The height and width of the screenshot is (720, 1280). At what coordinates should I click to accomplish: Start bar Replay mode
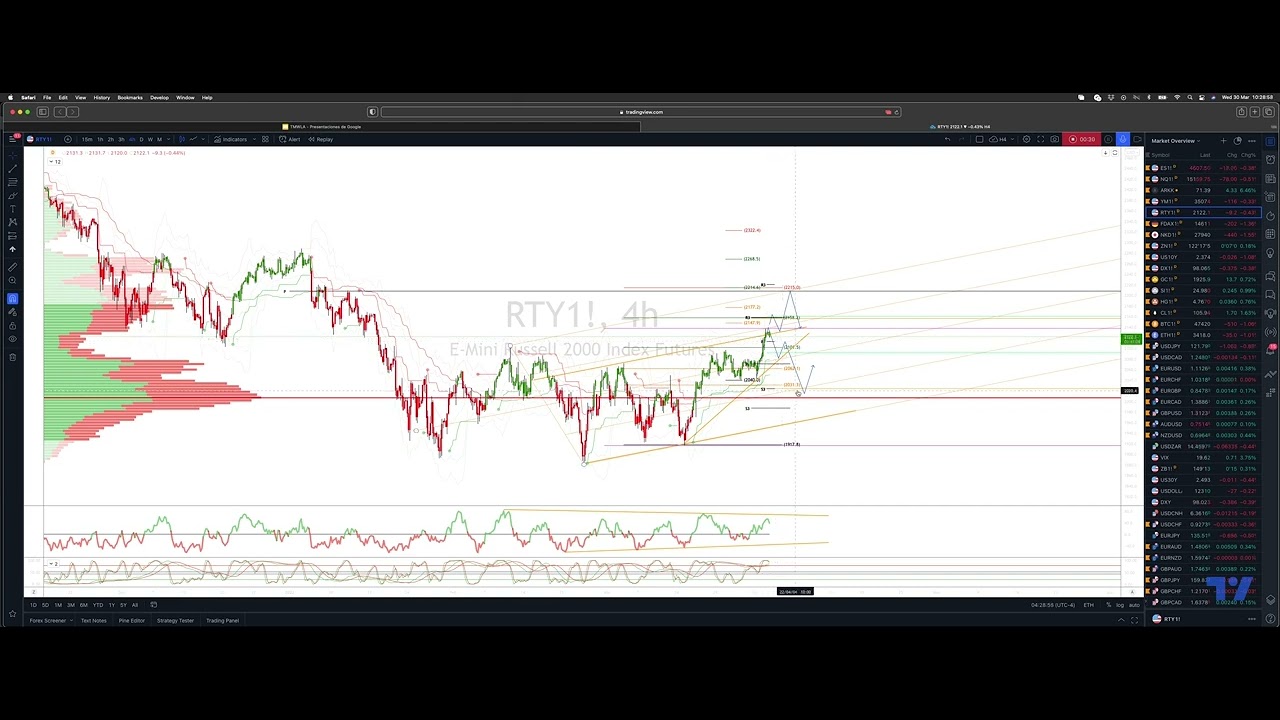pos(320,139)
